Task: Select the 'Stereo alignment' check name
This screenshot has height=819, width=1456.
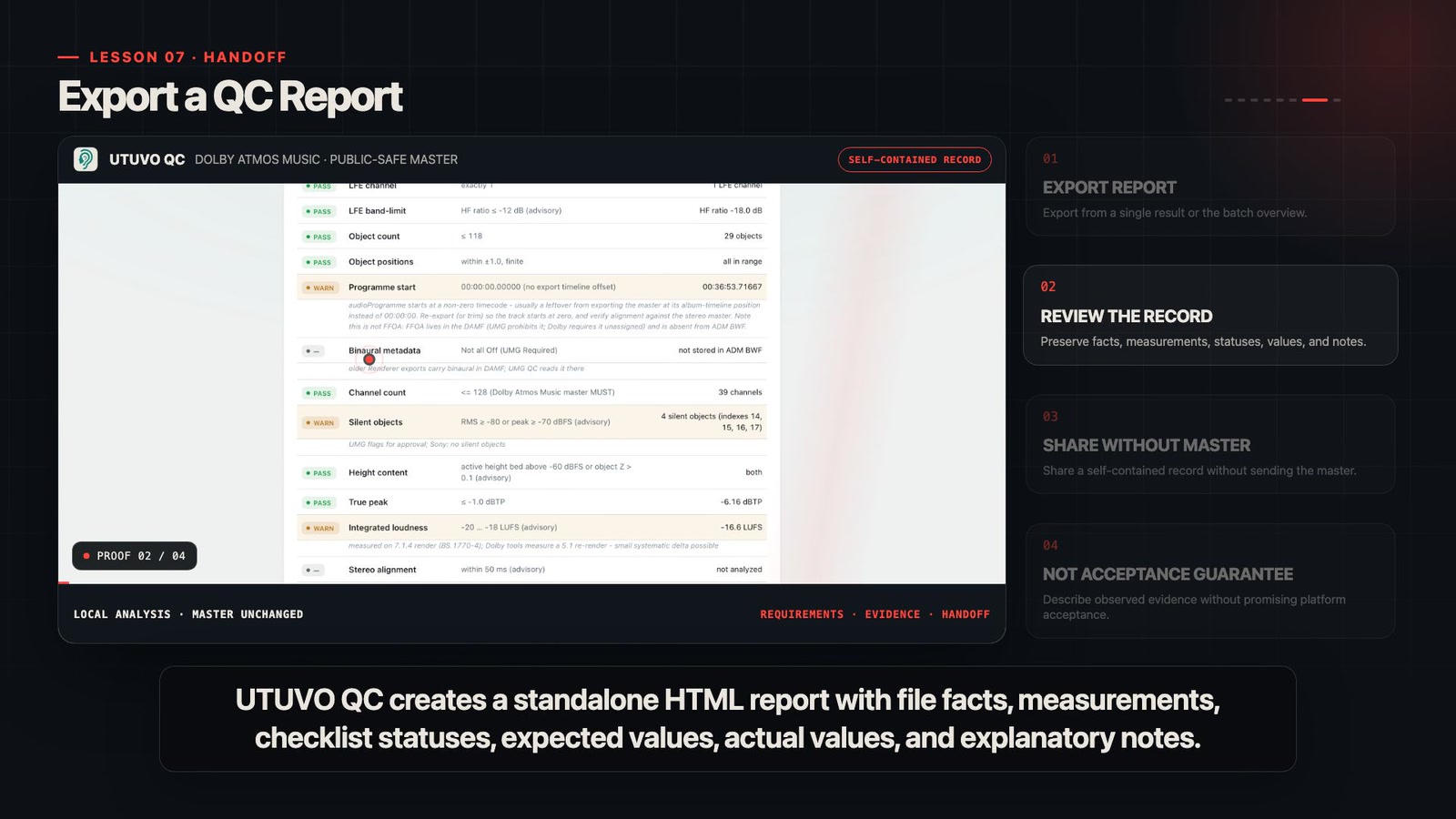Action: [x=382, y=570]
